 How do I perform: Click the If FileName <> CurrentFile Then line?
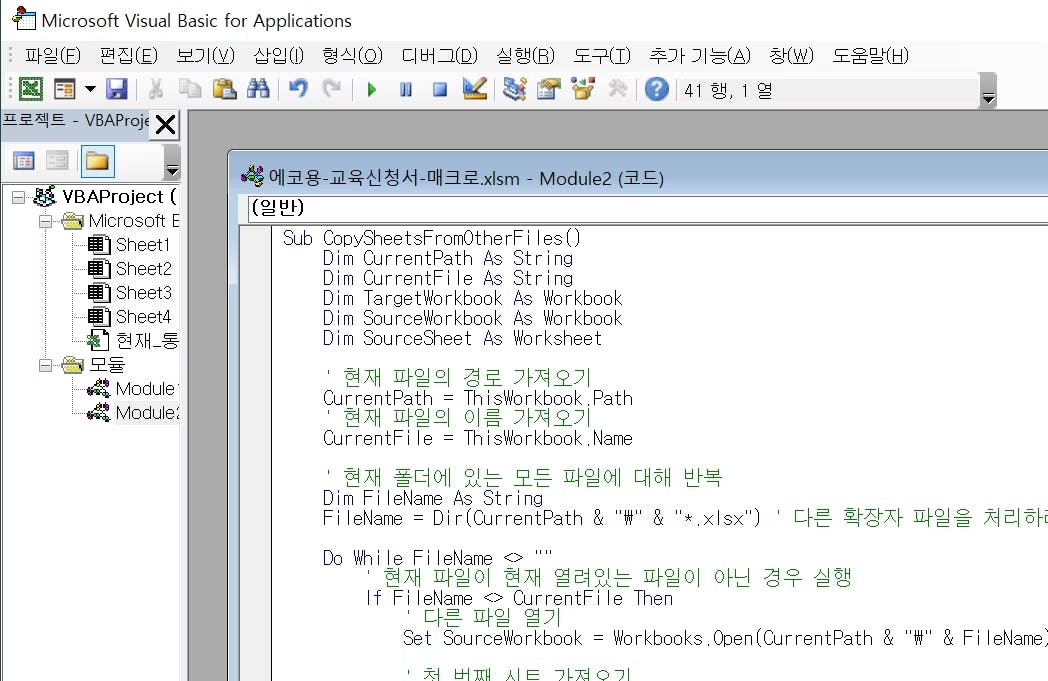pos(519,598)
